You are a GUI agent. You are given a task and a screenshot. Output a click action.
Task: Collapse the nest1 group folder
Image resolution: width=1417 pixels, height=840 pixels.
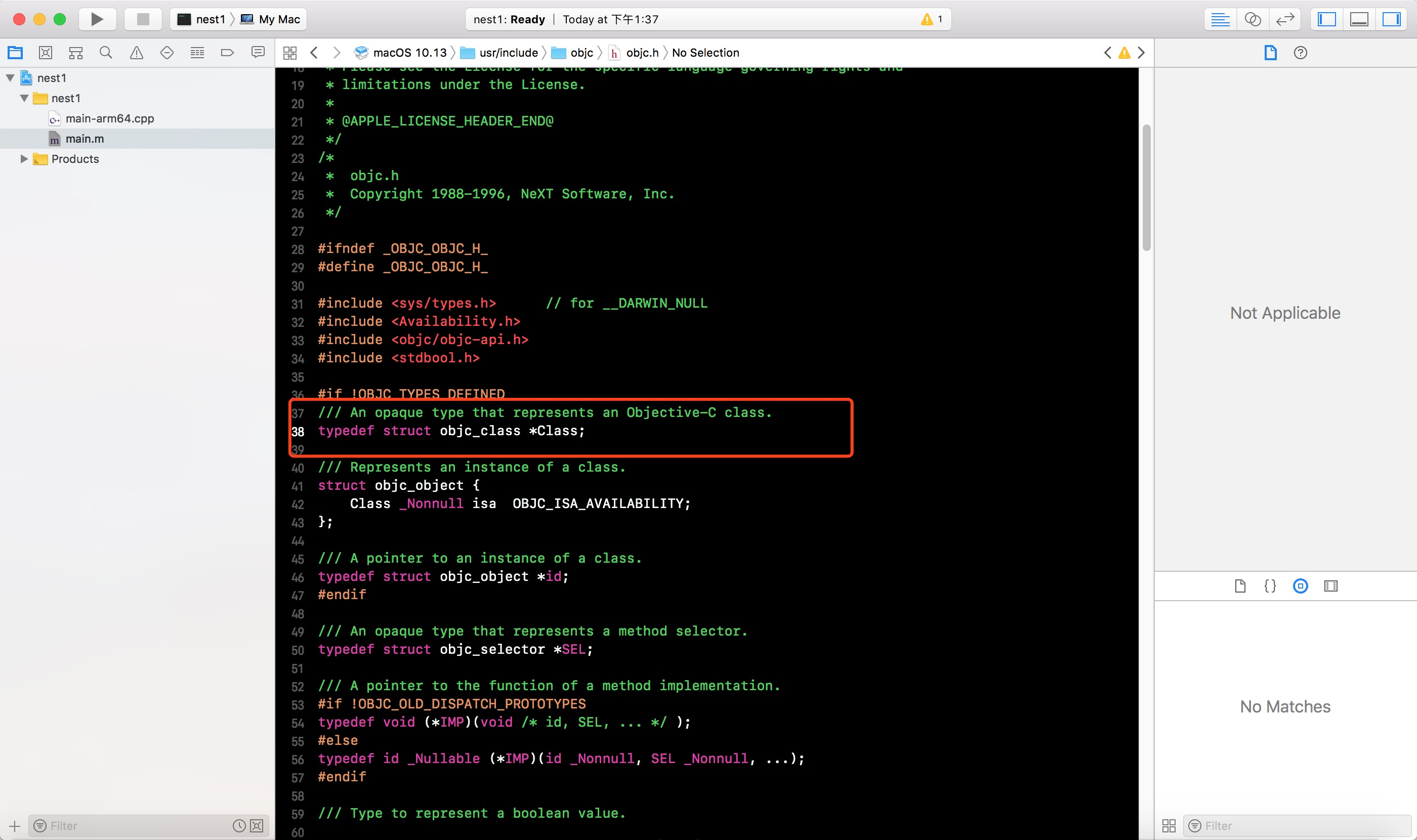click(24, 99)
